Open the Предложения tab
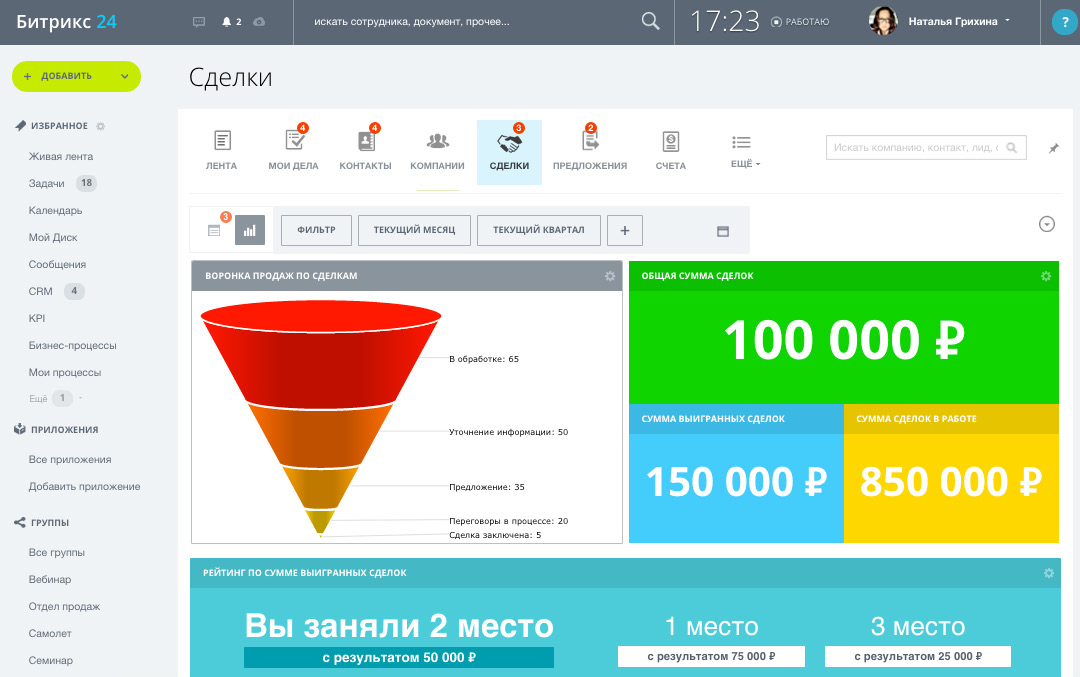The width and height of the screenshot is (1080, 677). [x=589, y=151]
